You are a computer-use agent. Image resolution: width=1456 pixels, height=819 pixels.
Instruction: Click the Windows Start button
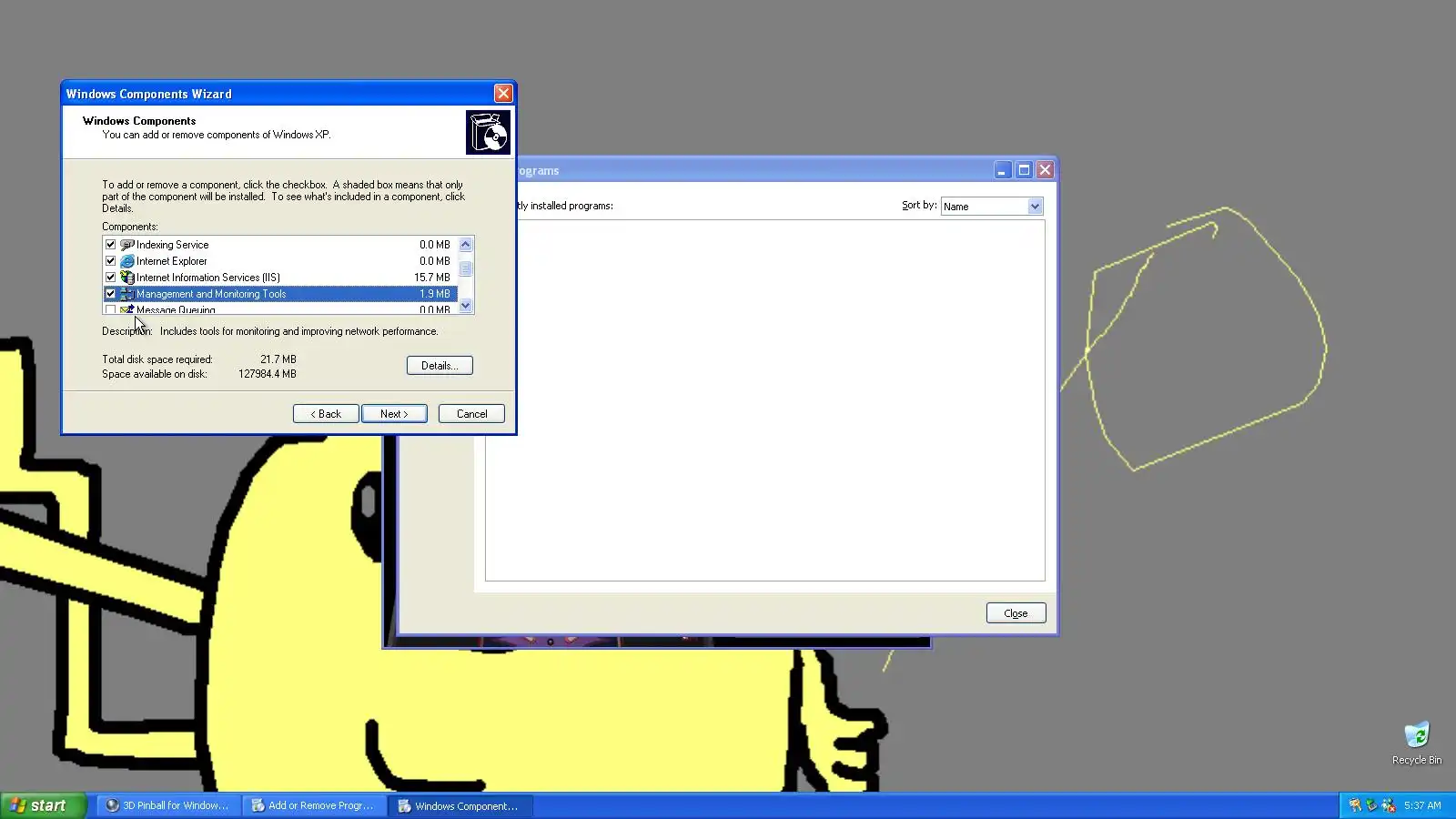(43, 805)
